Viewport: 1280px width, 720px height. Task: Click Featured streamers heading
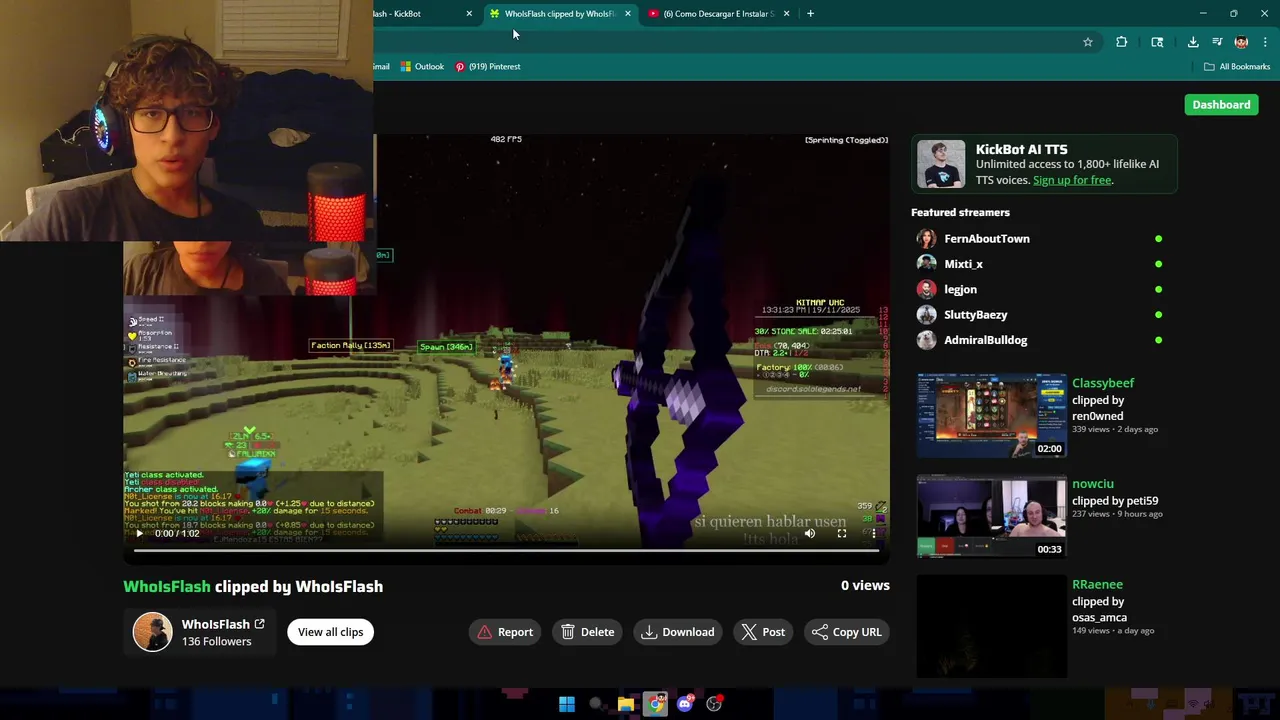click(960, 213)
